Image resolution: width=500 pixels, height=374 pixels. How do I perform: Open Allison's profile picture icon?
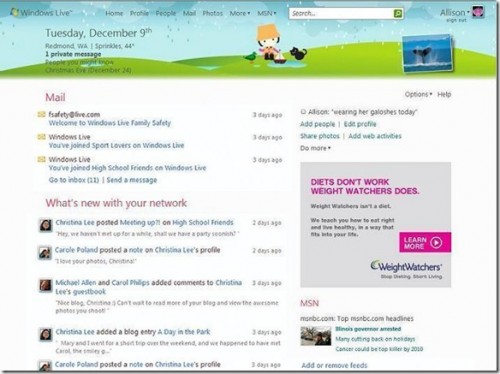coord(478,12)
